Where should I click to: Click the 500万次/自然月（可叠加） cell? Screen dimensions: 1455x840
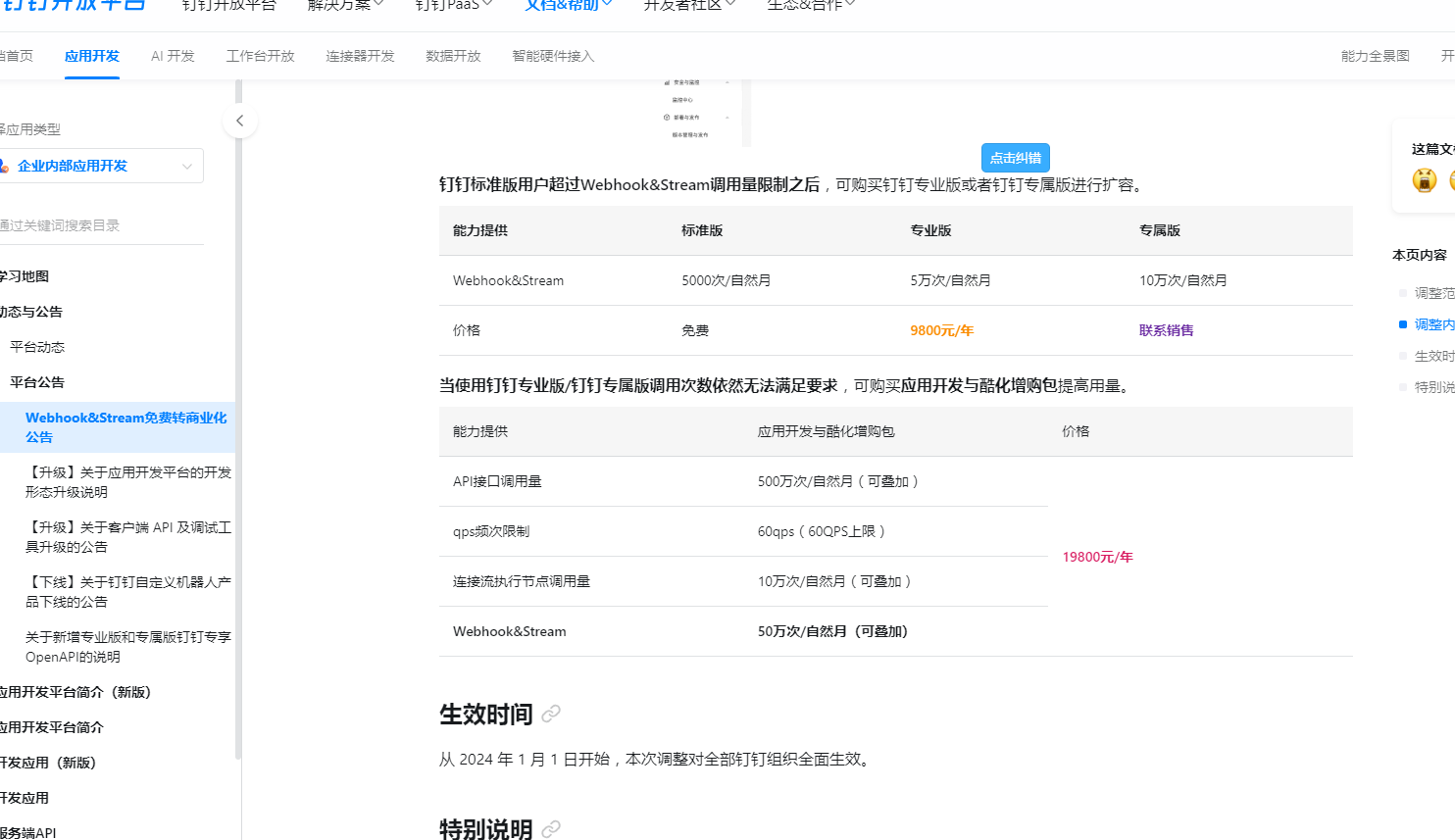[838, 481]
